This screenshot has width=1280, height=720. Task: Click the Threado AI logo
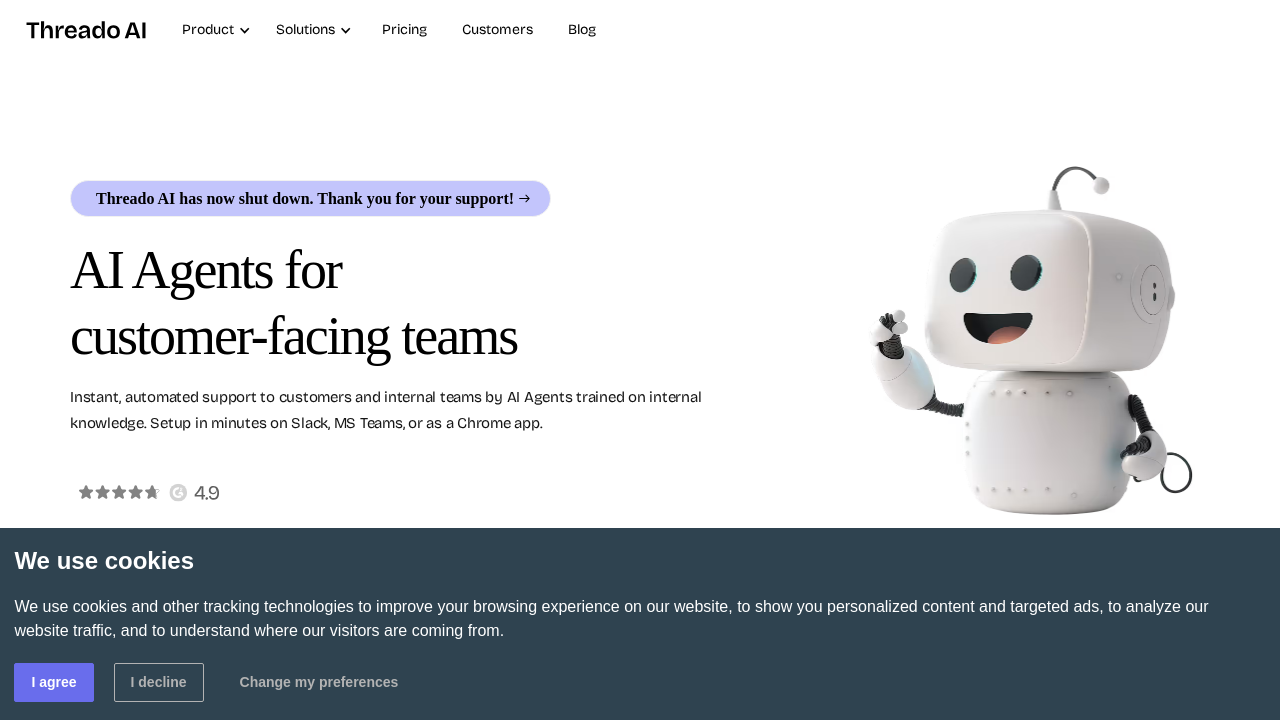(x=86, y=28)
